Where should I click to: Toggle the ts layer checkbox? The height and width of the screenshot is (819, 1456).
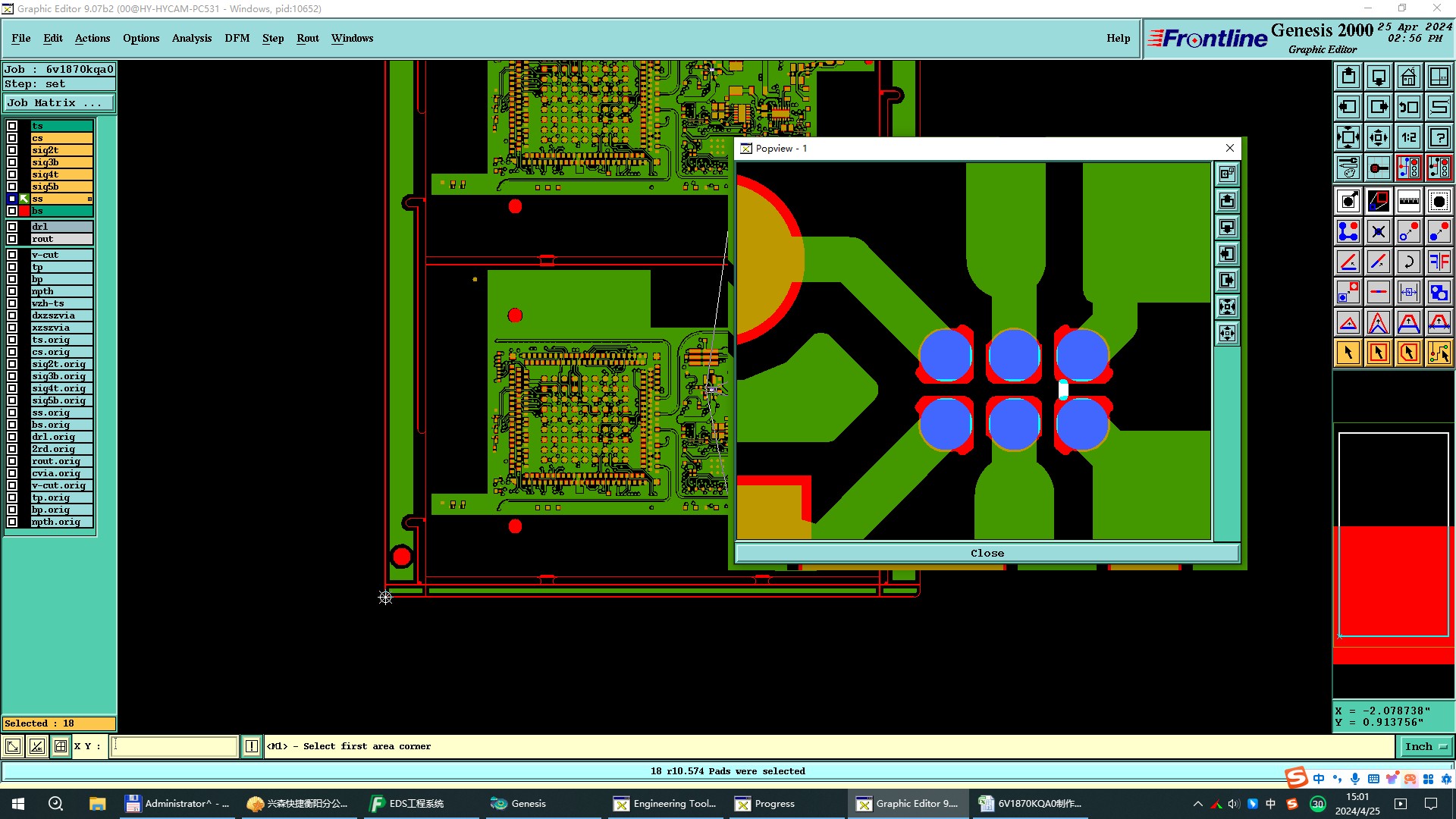tap(12, 126)
